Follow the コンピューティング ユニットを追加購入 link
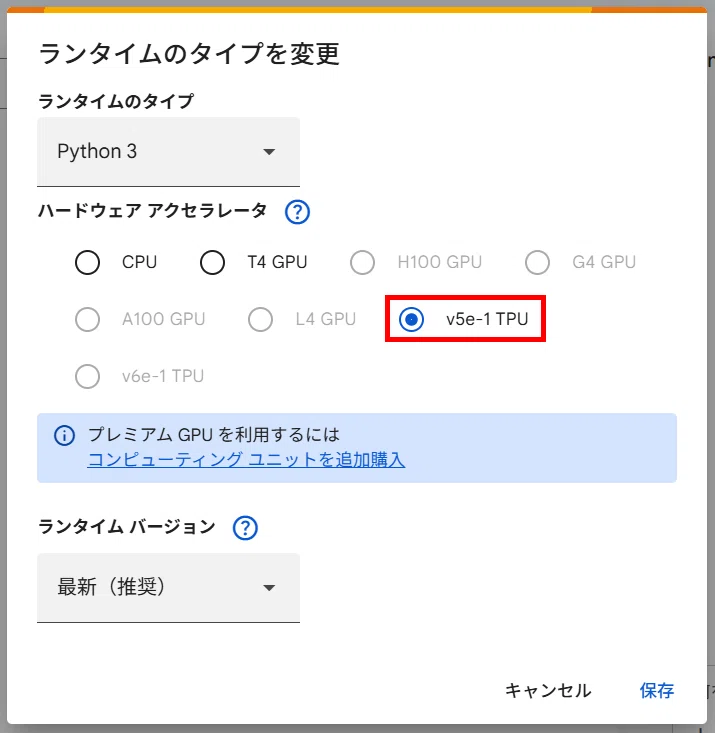Viewport: 715px width, 733px height. pos(246,460)
